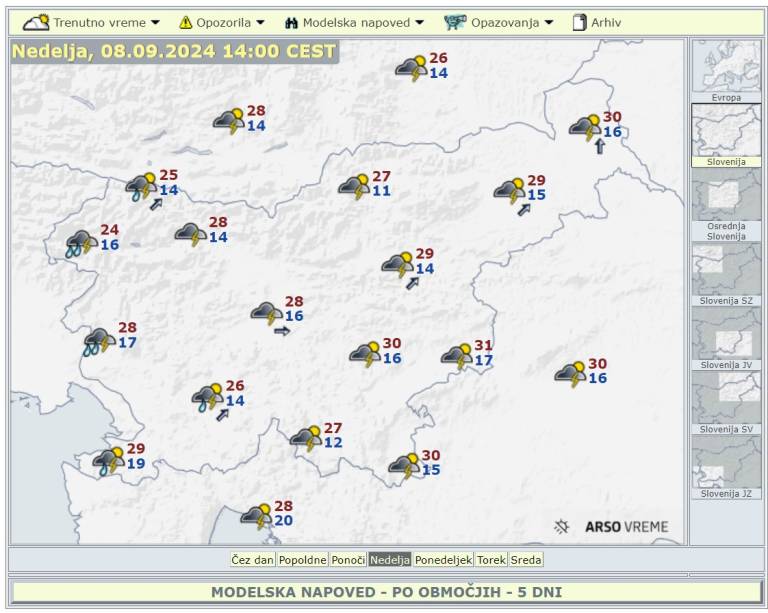Click the storm icon with 31/17 temperatures
Screen dimensions: 768x613
(457, 355)
